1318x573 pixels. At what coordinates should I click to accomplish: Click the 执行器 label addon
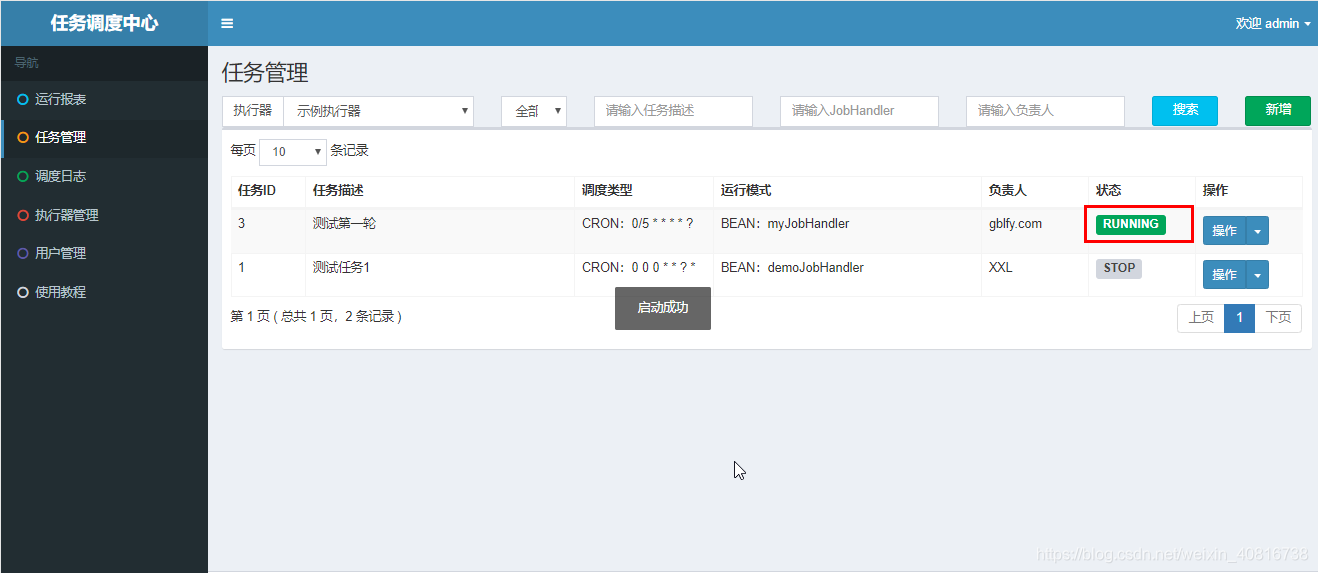[253, 111]
